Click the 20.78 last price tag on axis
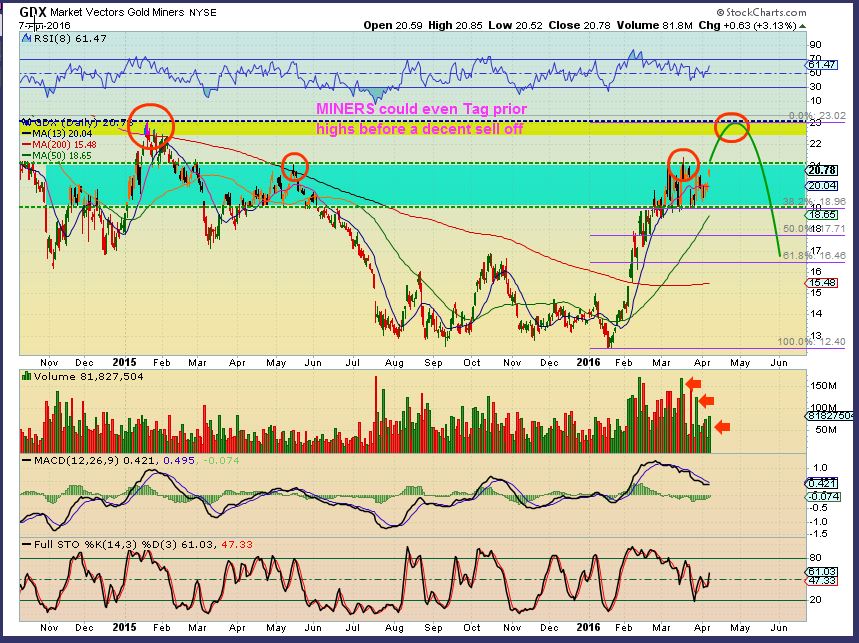 822,170
